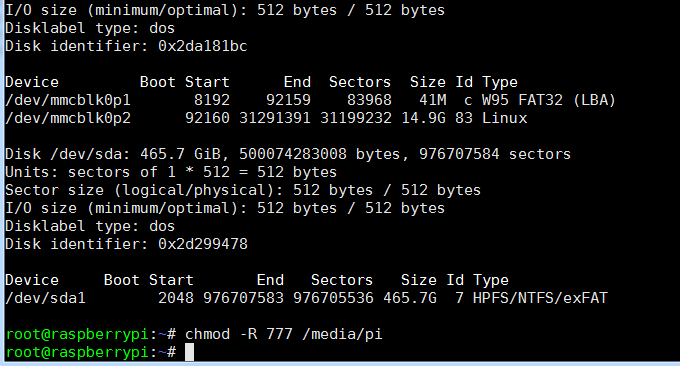
Task: Click the terminal cursor block at the prompt
Action: (190, 352)
